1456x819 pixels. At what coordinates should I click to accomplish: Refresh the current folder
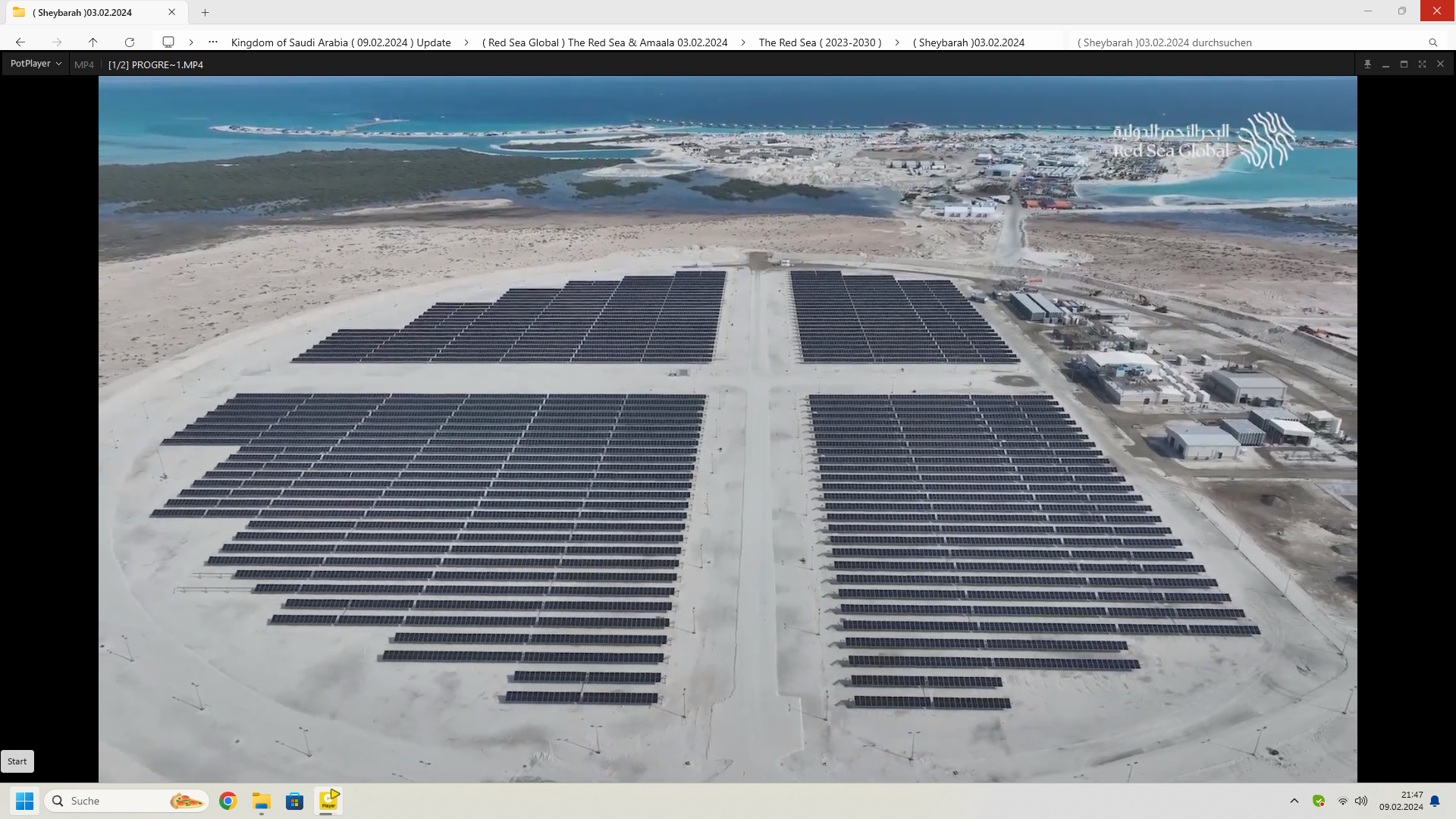[x=130, y=42]
